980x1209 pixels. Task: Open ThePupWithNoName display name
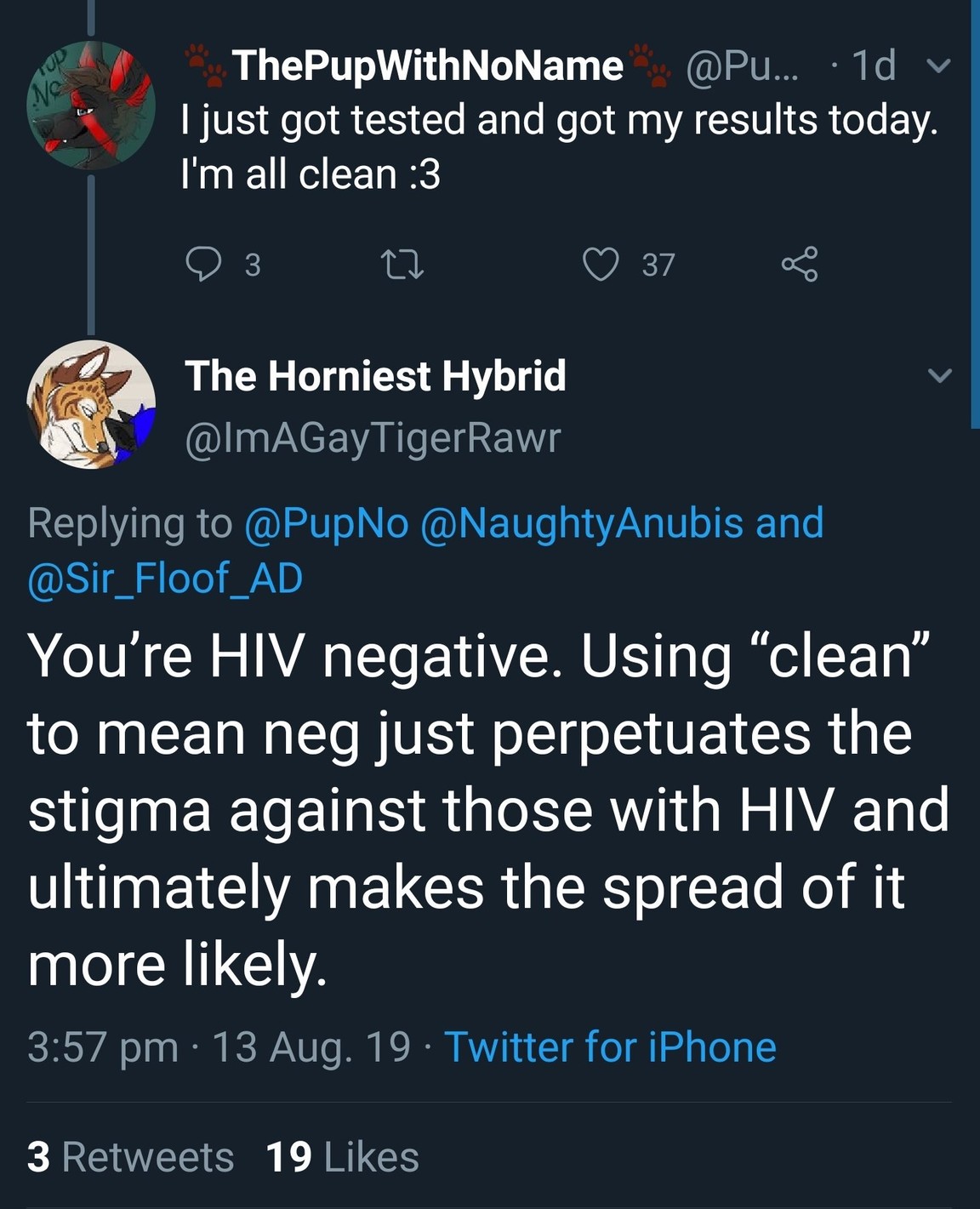(427, 66)
